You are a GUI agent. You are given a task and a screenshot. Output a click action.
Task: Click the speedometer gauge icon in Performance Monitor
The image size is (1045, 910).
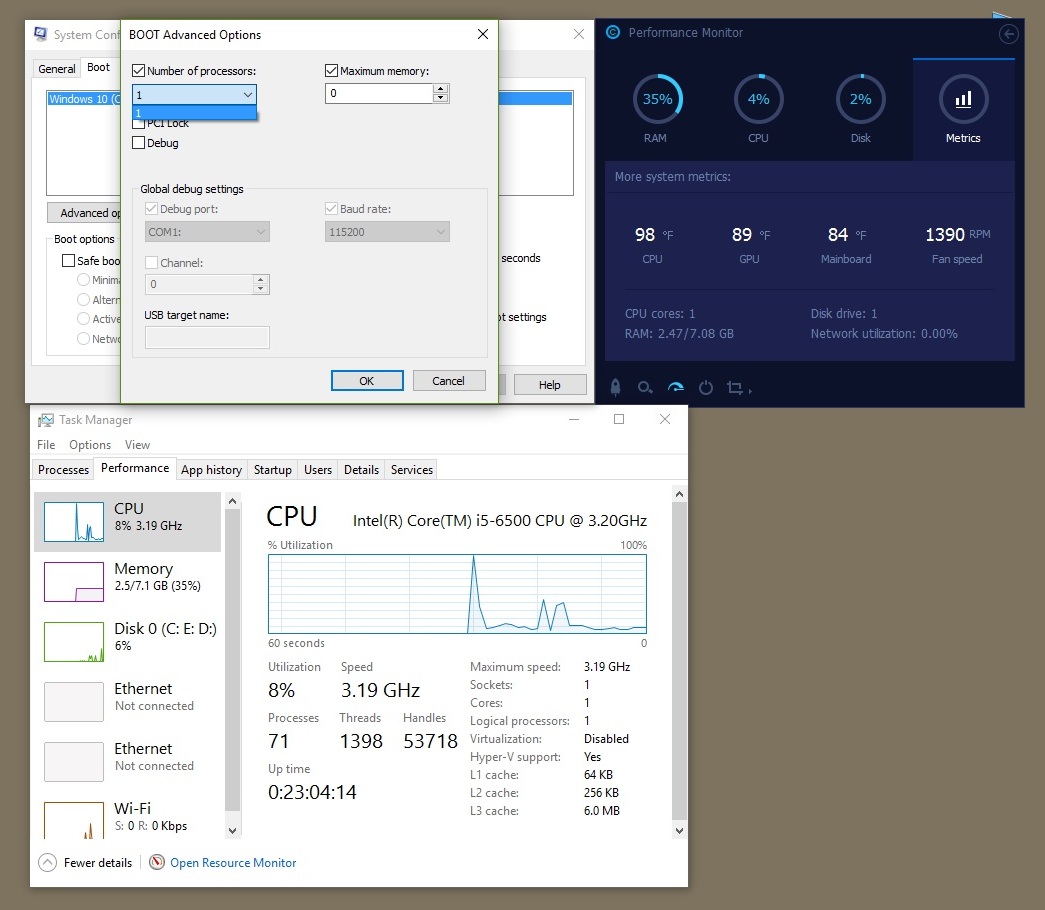pyautogui.click(x=676, y=387)
